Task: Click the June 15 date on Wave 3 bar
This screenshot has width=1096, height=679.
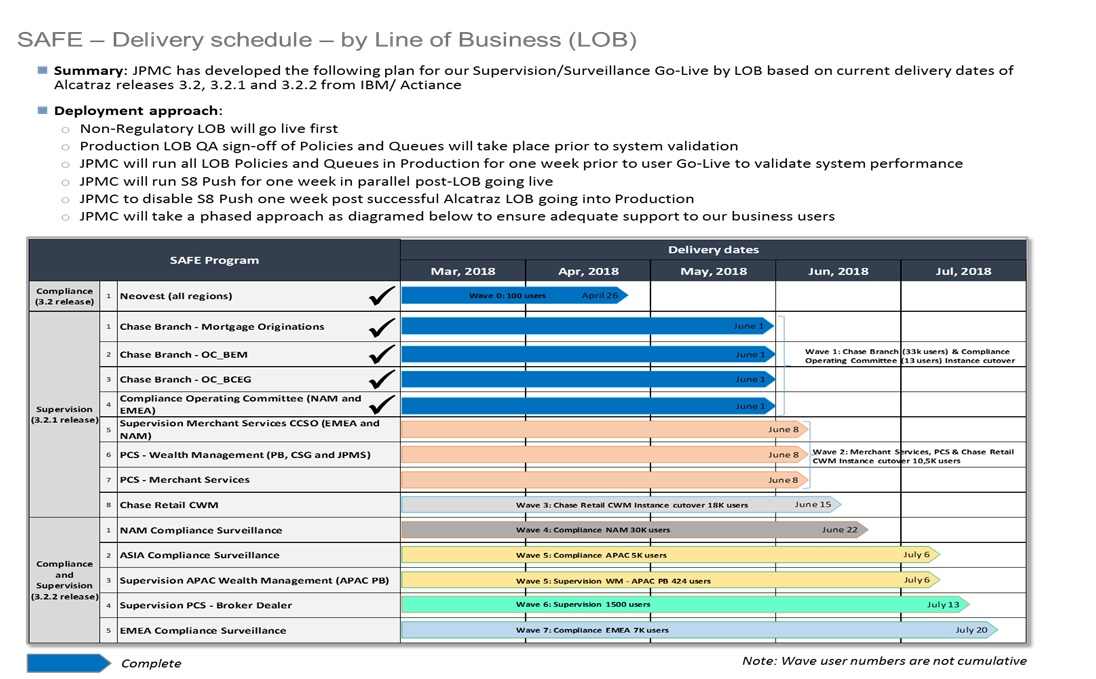Action: click(812, 505)
